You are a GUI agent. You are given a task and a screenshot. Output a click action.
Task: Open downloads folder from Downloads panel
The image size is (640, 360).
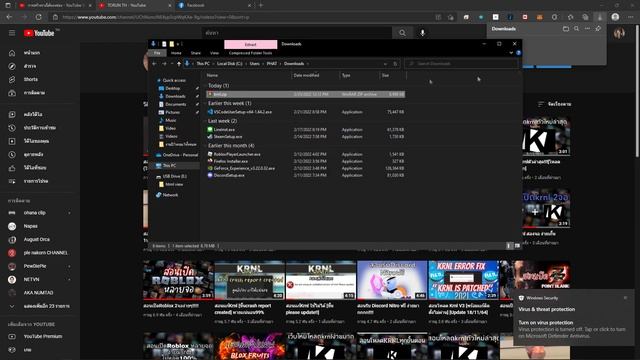click(566, 29)
